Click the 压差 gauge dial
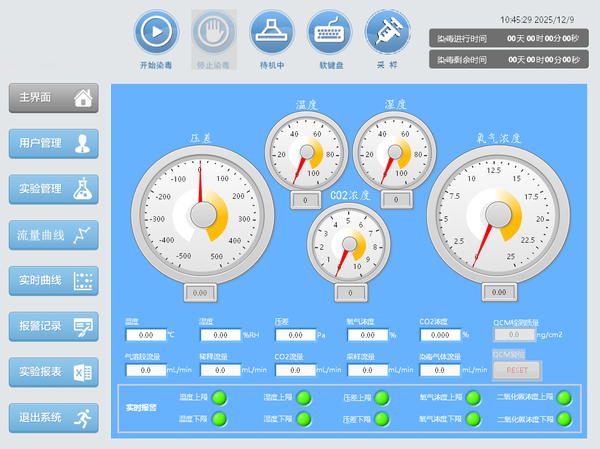600x449 pixels. click(202, 213)
